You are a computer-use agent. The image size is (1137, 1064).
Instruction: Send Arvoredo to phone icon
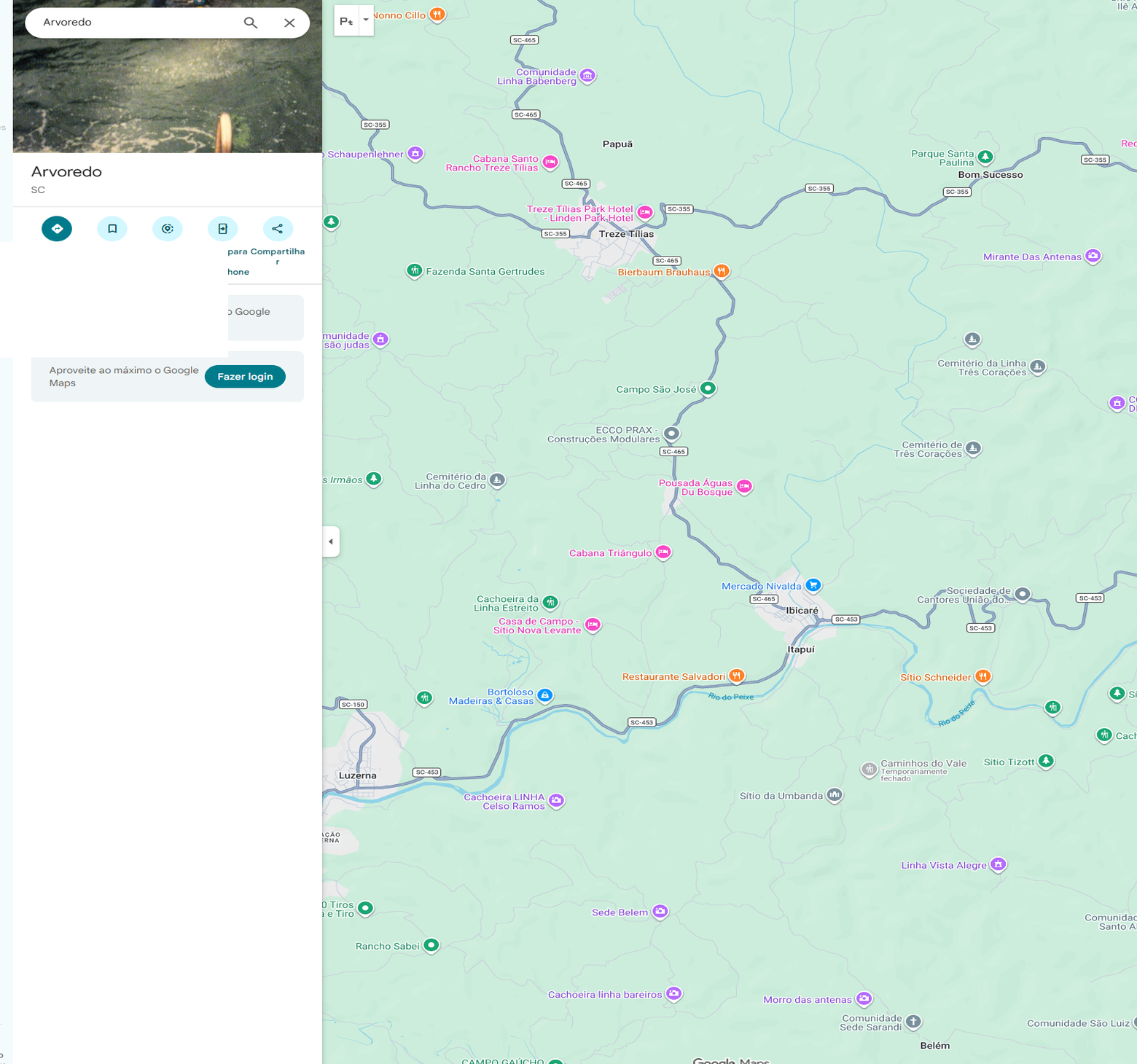pyautogui.click(x=223, y=229)
